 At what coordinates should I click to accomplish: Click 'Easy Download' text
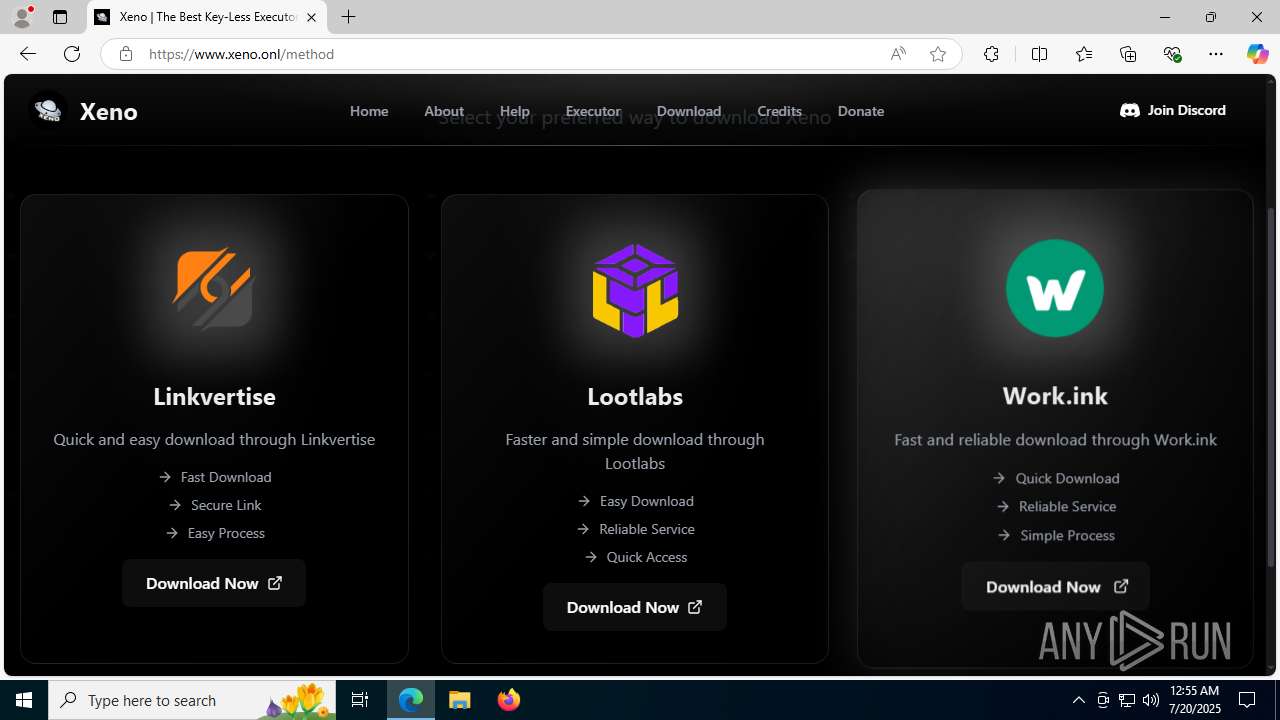(647, 501)
